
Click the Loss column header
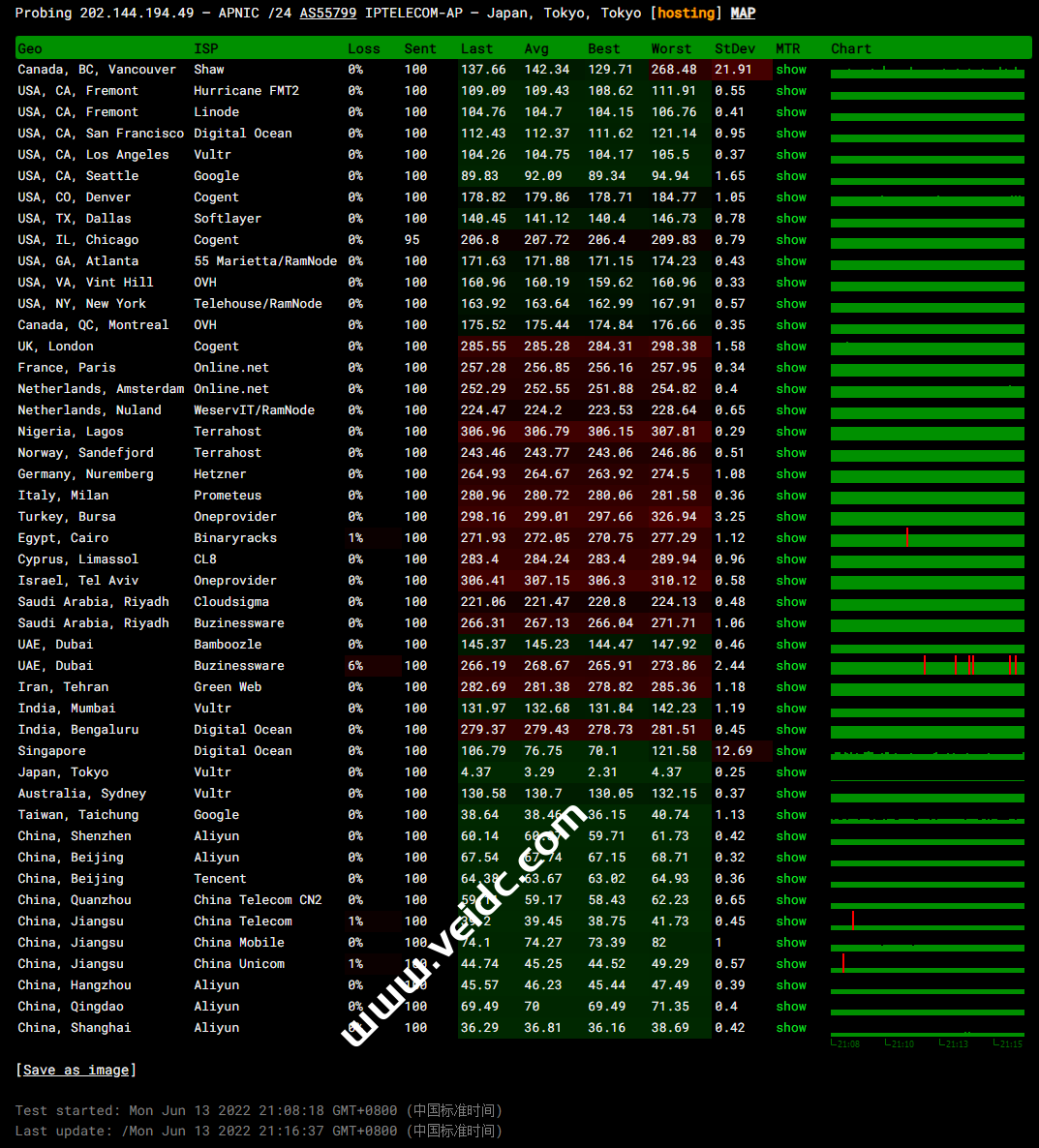tap(364, 48)
